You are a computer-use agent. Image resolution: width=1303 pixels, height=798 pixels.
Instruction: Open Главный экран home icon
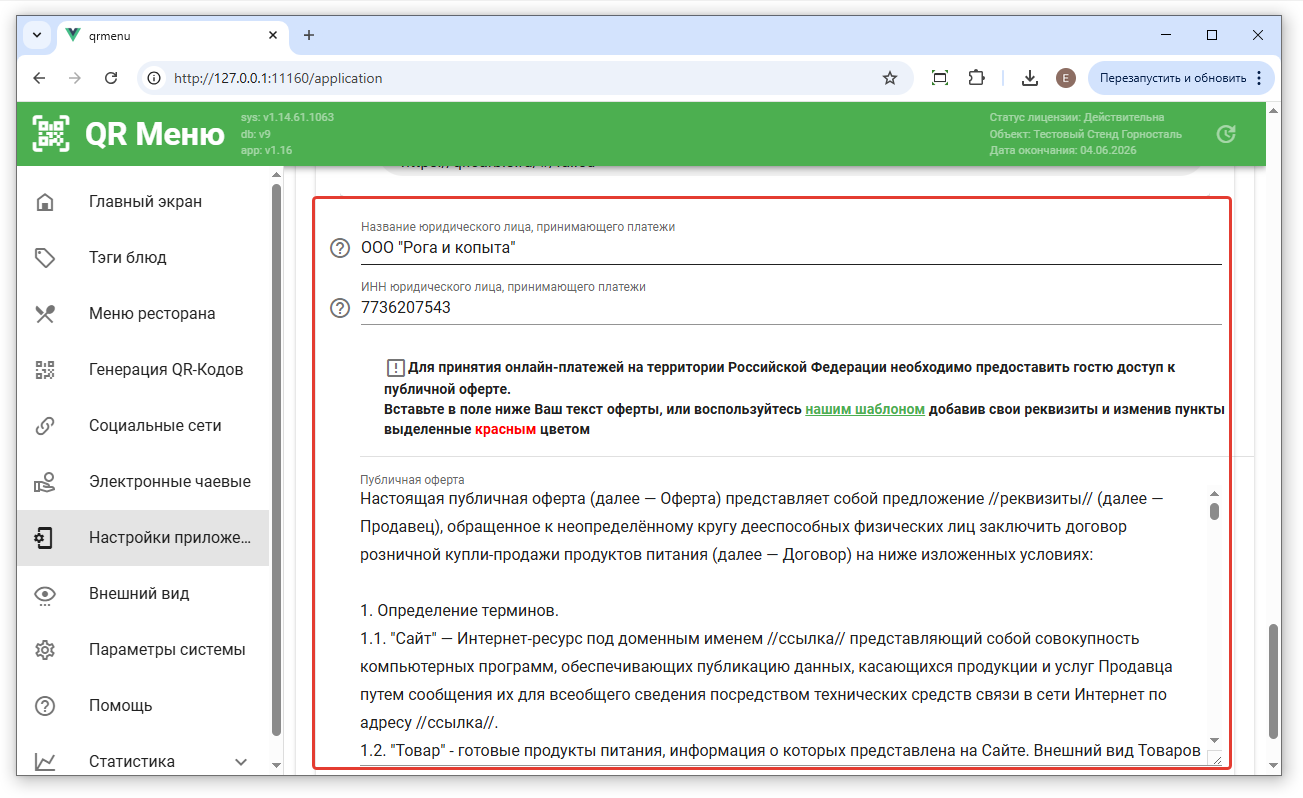pyautogui.click(x=45, y=202)
